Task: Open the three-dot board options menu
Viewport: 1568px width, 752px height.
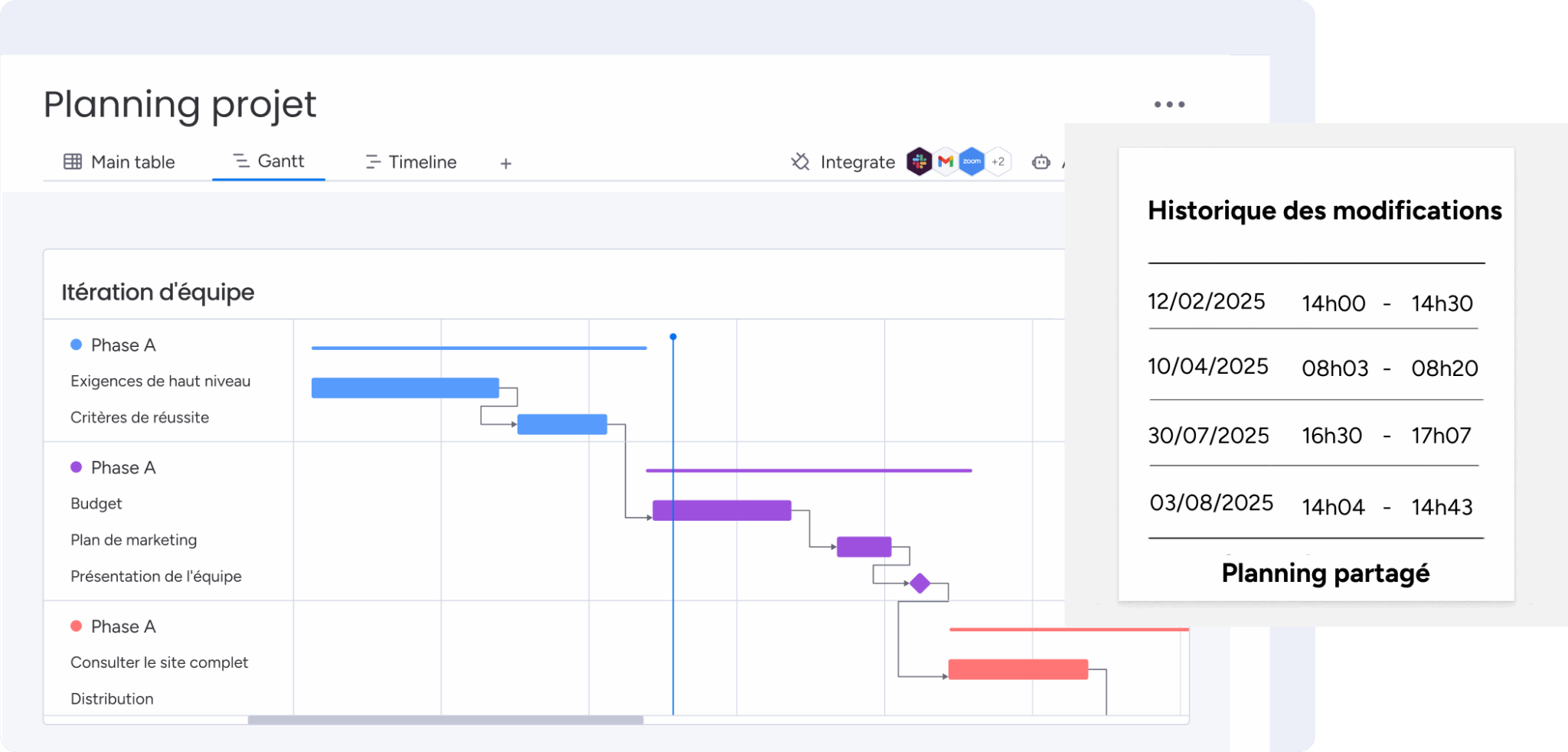Action: 1169,104
